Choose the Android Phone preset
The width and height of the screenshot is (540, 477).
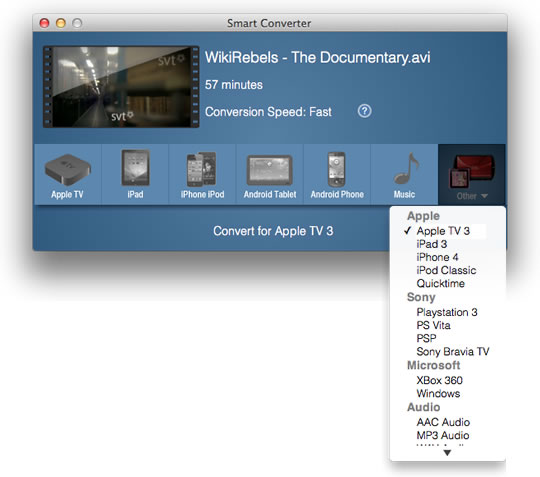[337, 175]
